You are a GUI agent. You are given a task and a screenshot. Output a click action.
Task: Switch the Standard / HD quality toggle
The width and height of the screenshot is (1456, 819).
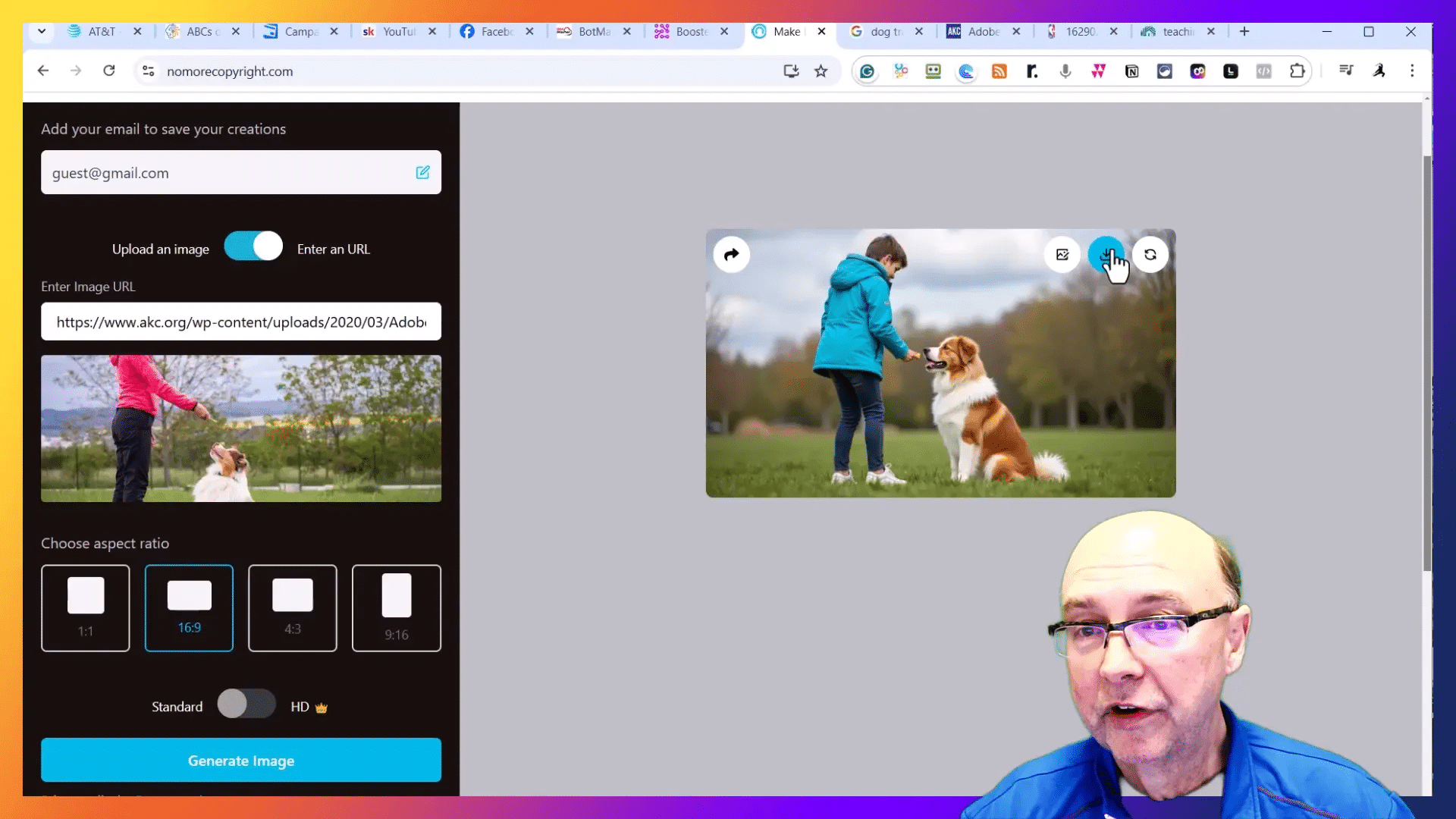coord(246,704)
